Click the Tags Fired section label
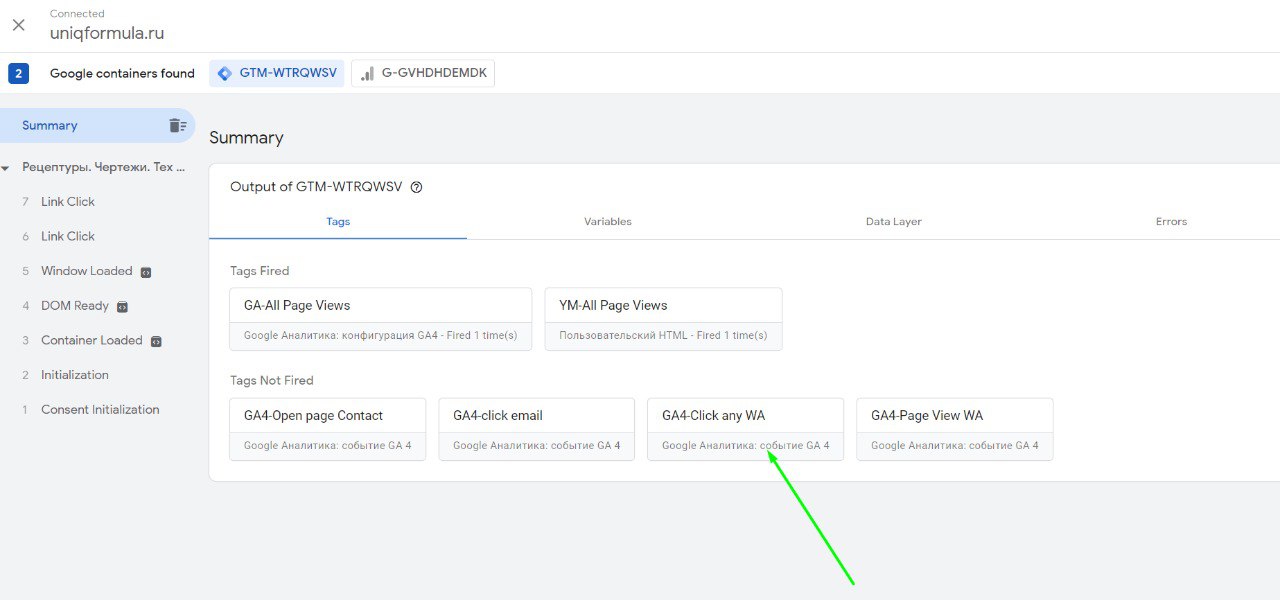The height and width of the screenshot is (600, 1280). [x=259, y=271]
